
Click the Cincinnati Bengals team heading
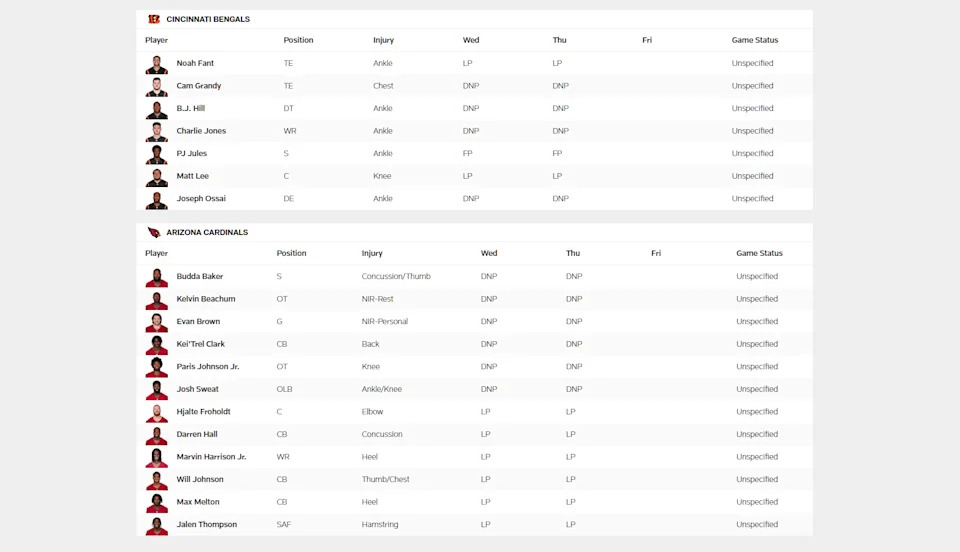[208, 19]
